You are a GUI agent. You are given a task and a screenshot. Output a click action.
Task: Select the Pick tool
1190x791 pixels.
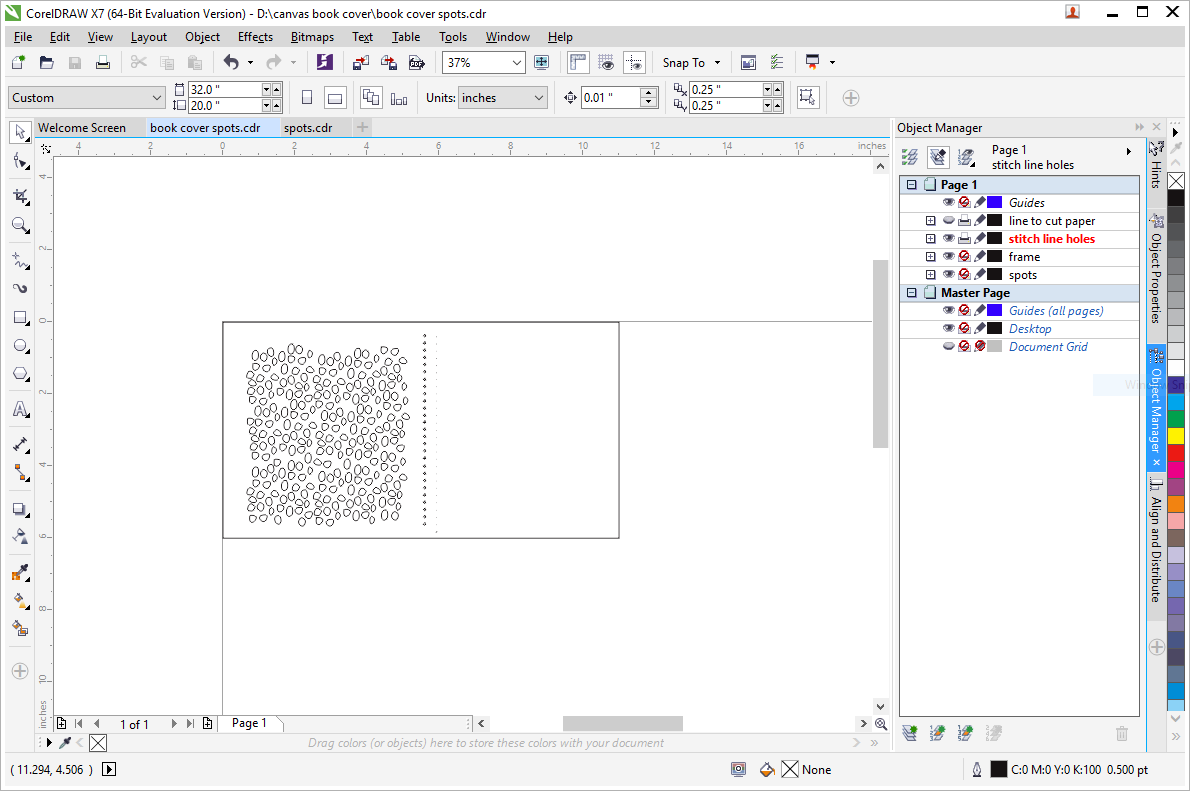[x=20, y=132]
